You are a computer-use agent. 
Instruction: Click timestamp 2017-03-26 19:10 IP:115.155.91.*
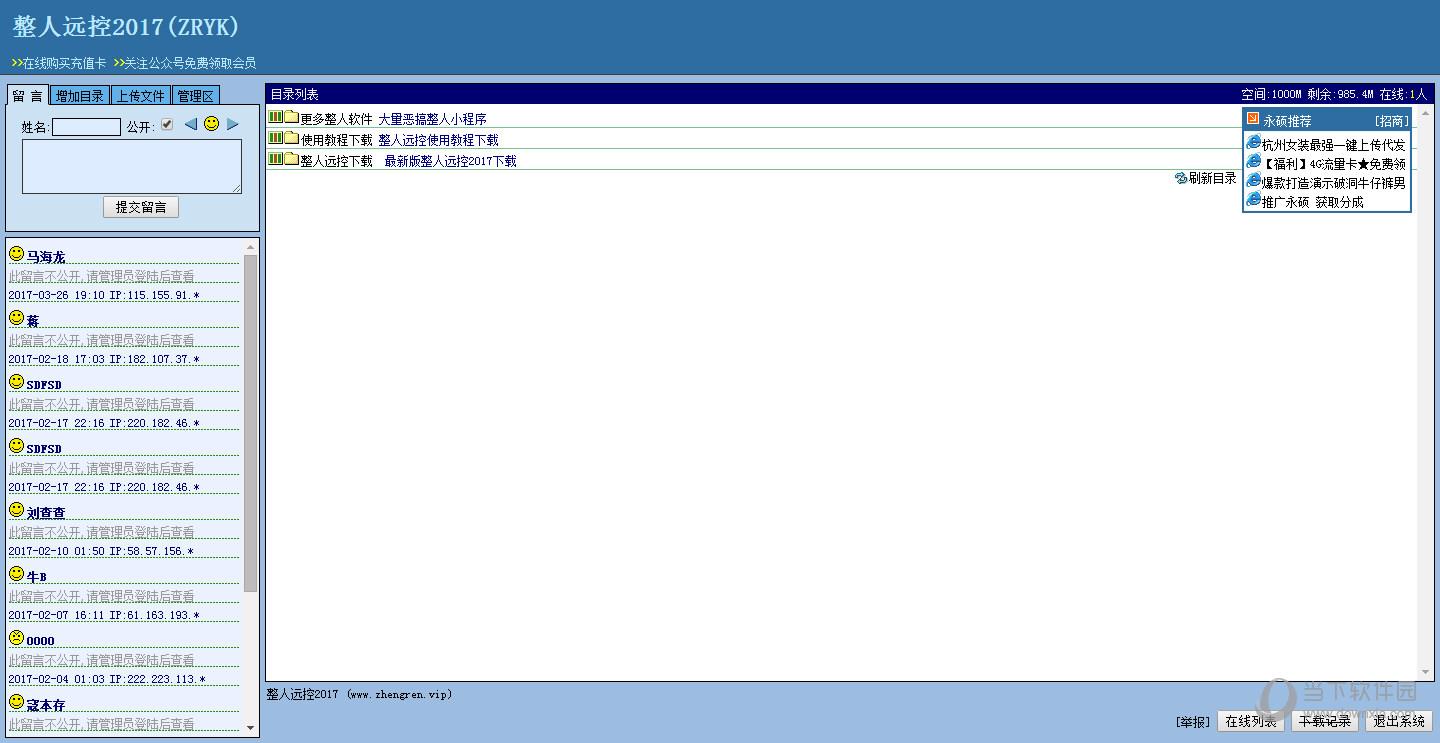[104, 295]
